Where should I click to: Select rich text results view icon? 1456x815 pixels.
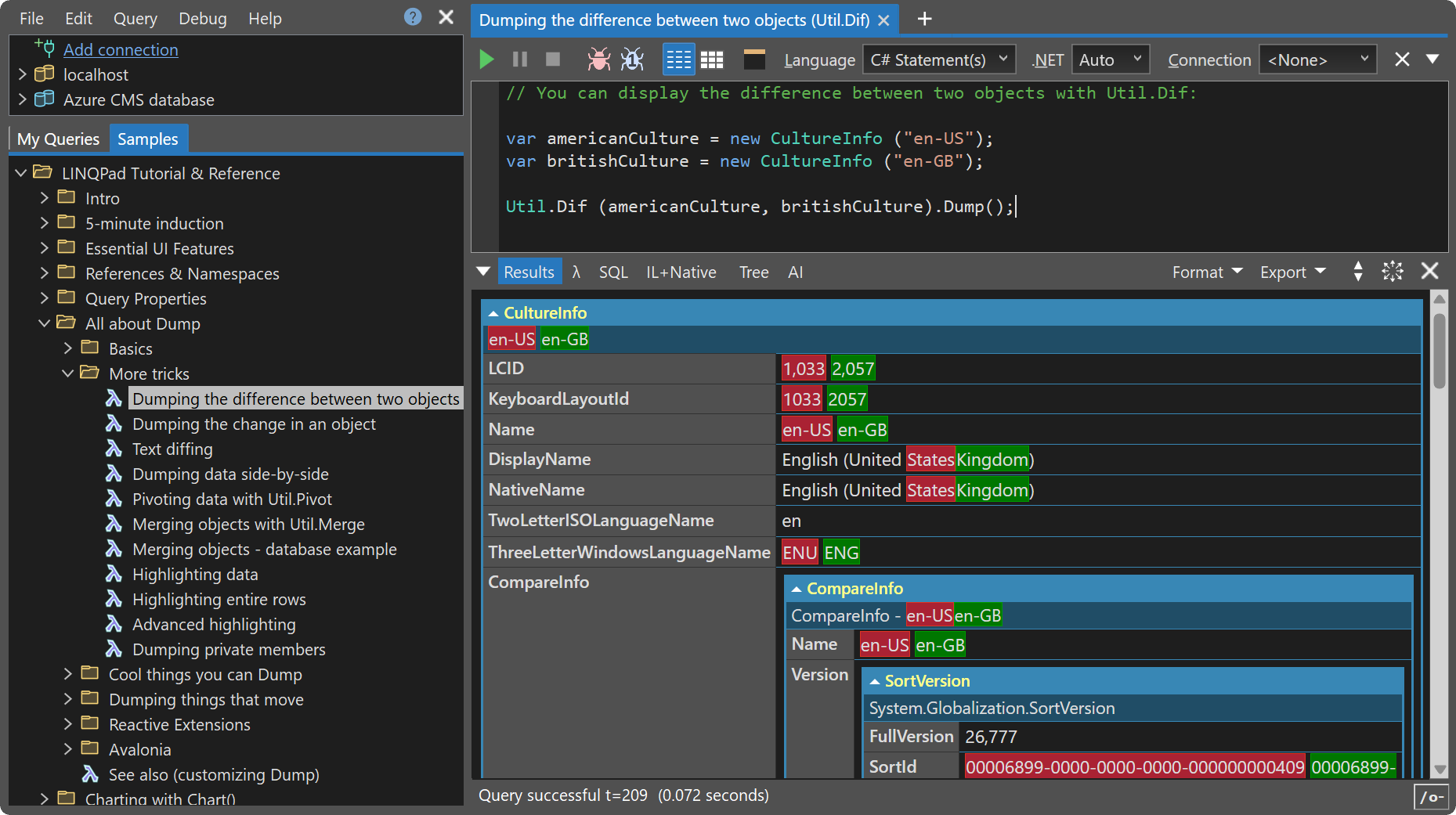(678, 60)
